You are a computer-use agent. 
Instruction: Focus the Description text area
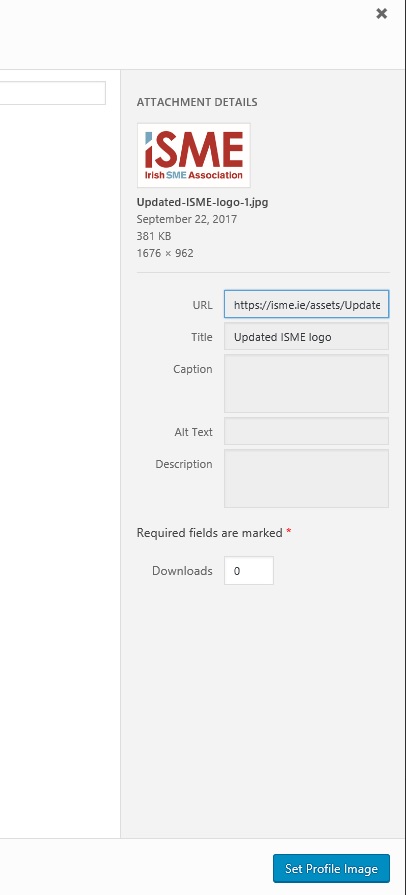(x=307, y=478)
